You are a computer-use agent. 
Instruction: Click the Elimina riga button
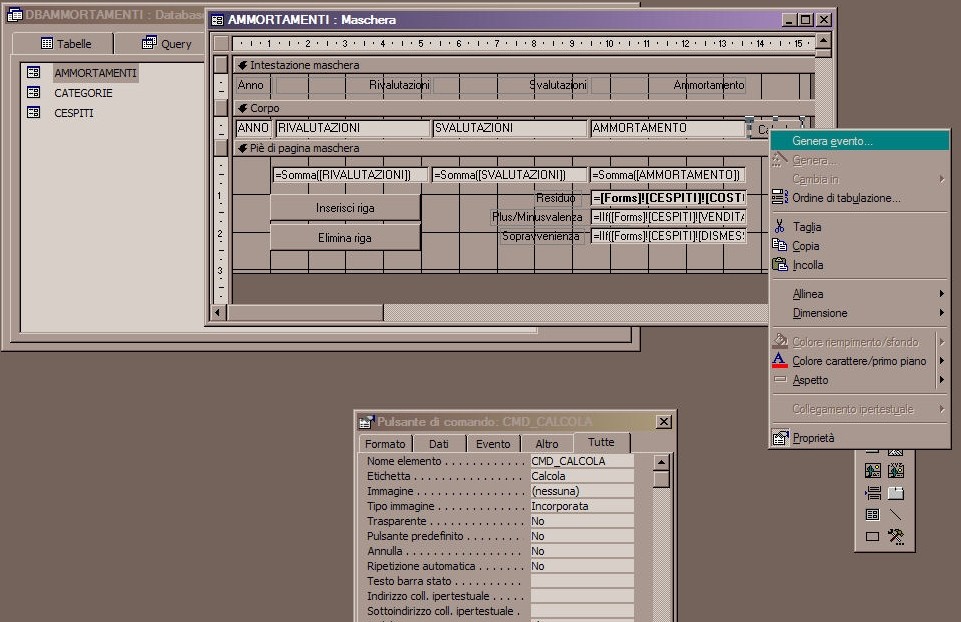pyautogui.click(x=344, y=238)
